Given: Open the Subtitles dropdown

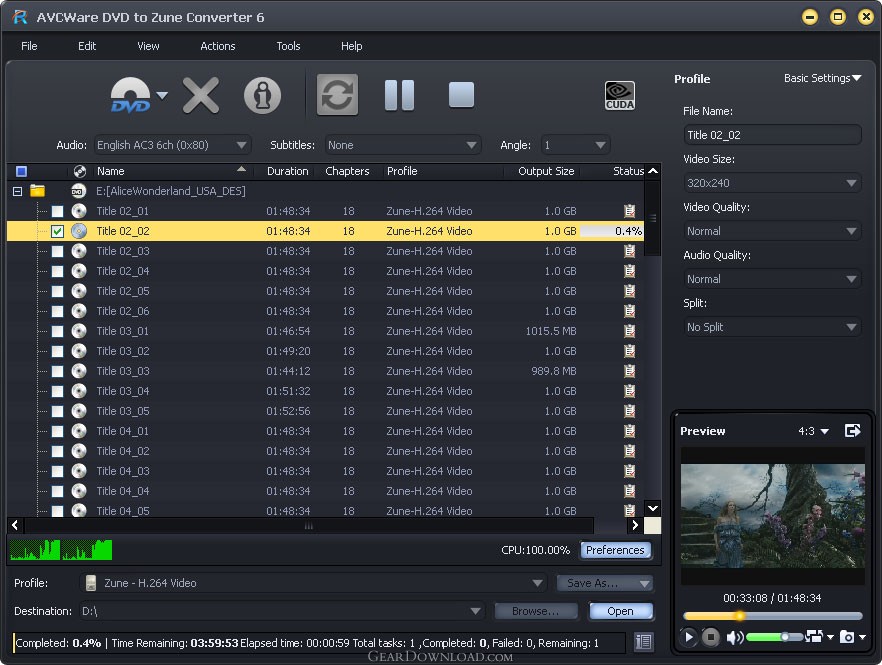Looking at the screenshot, I should pyautogui.click(x=403, y=145).
